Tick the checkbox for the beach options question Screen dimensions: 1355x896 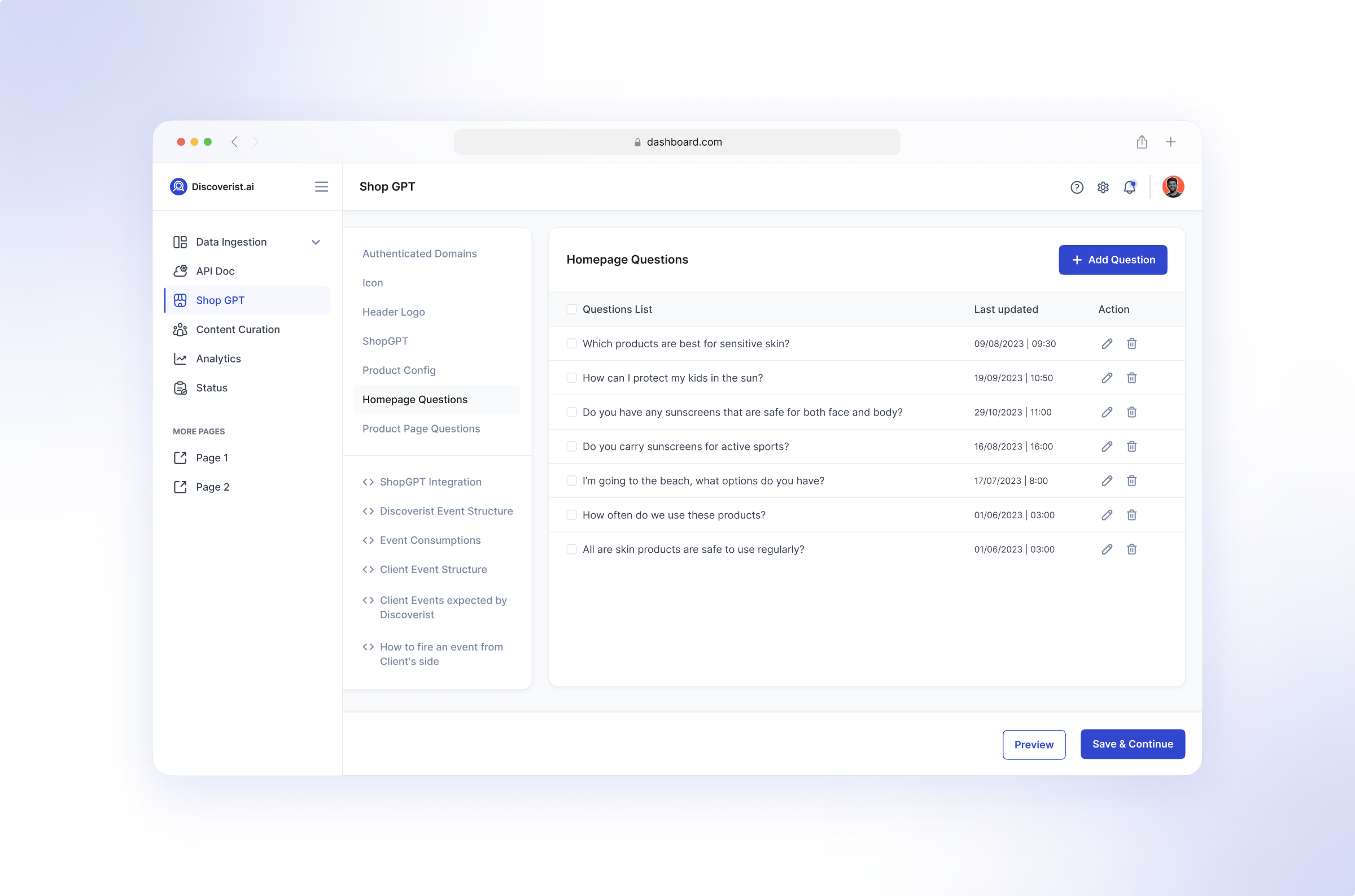(572, 480)
